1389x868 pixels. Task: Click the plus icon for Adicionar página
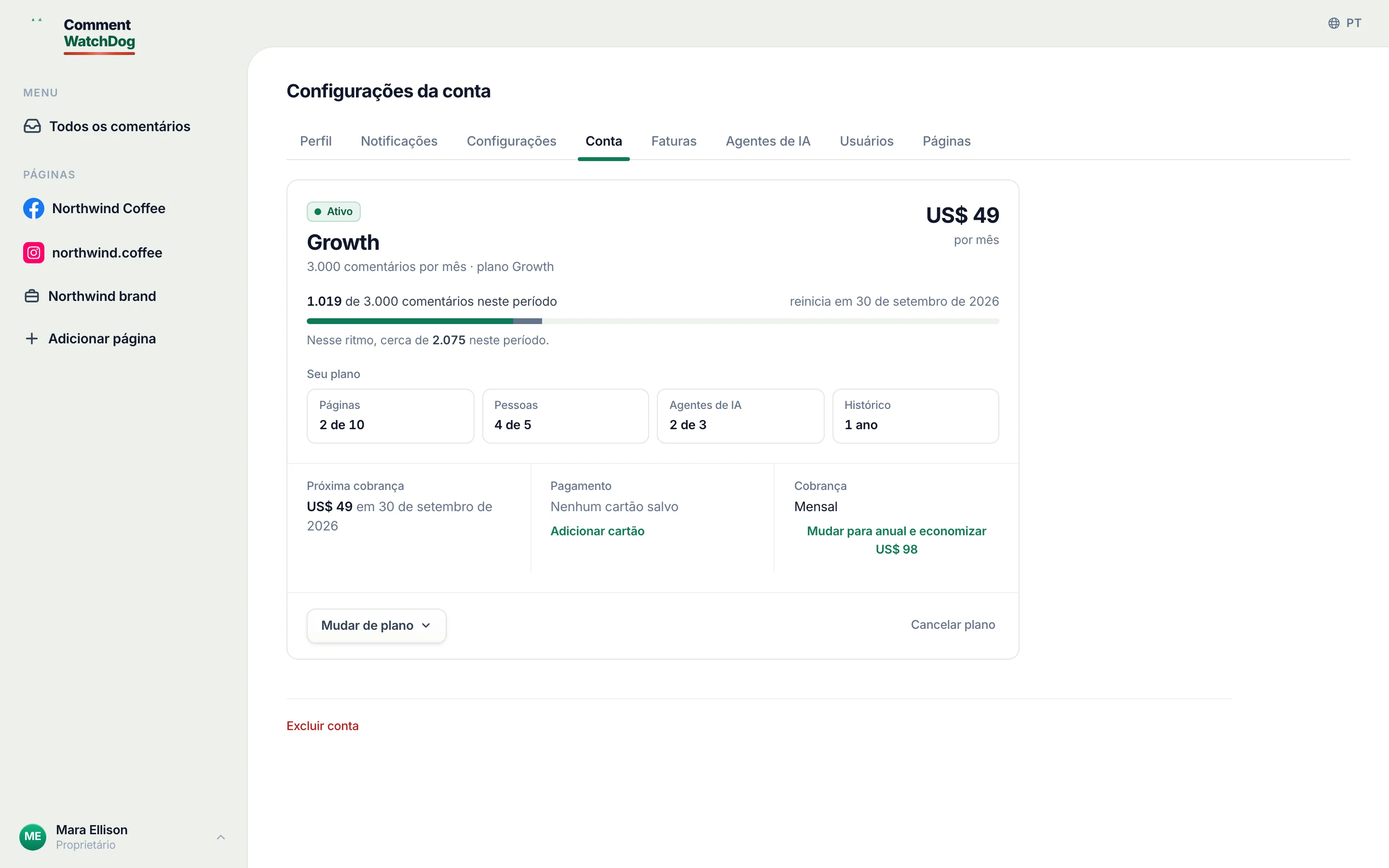[x=32, y=339]
